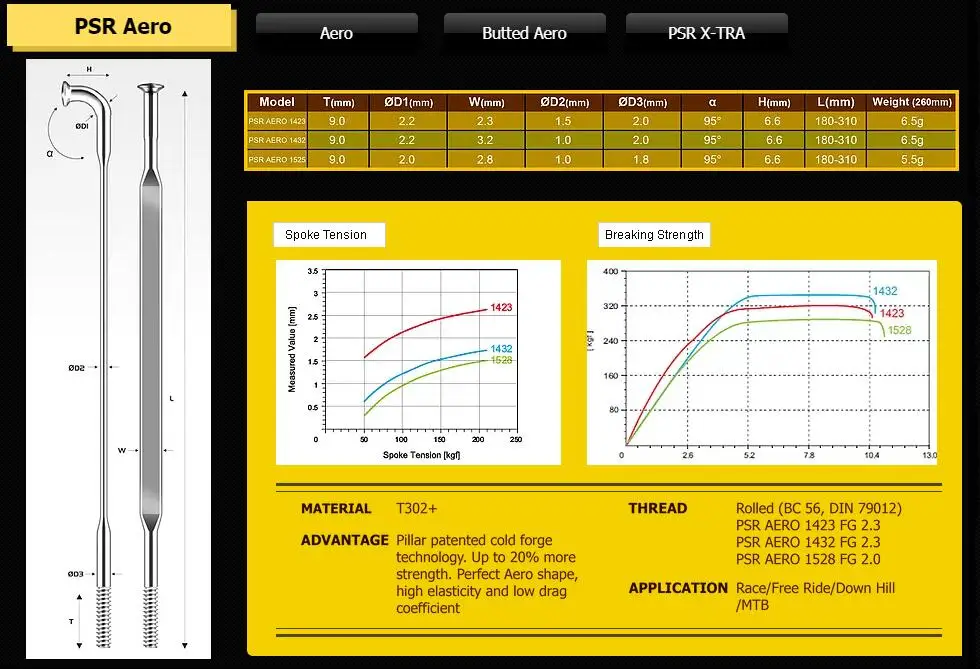Click the 'W(mm)' column header
Image resolution: width=980 pixels, height=669 pixels.
486,102
